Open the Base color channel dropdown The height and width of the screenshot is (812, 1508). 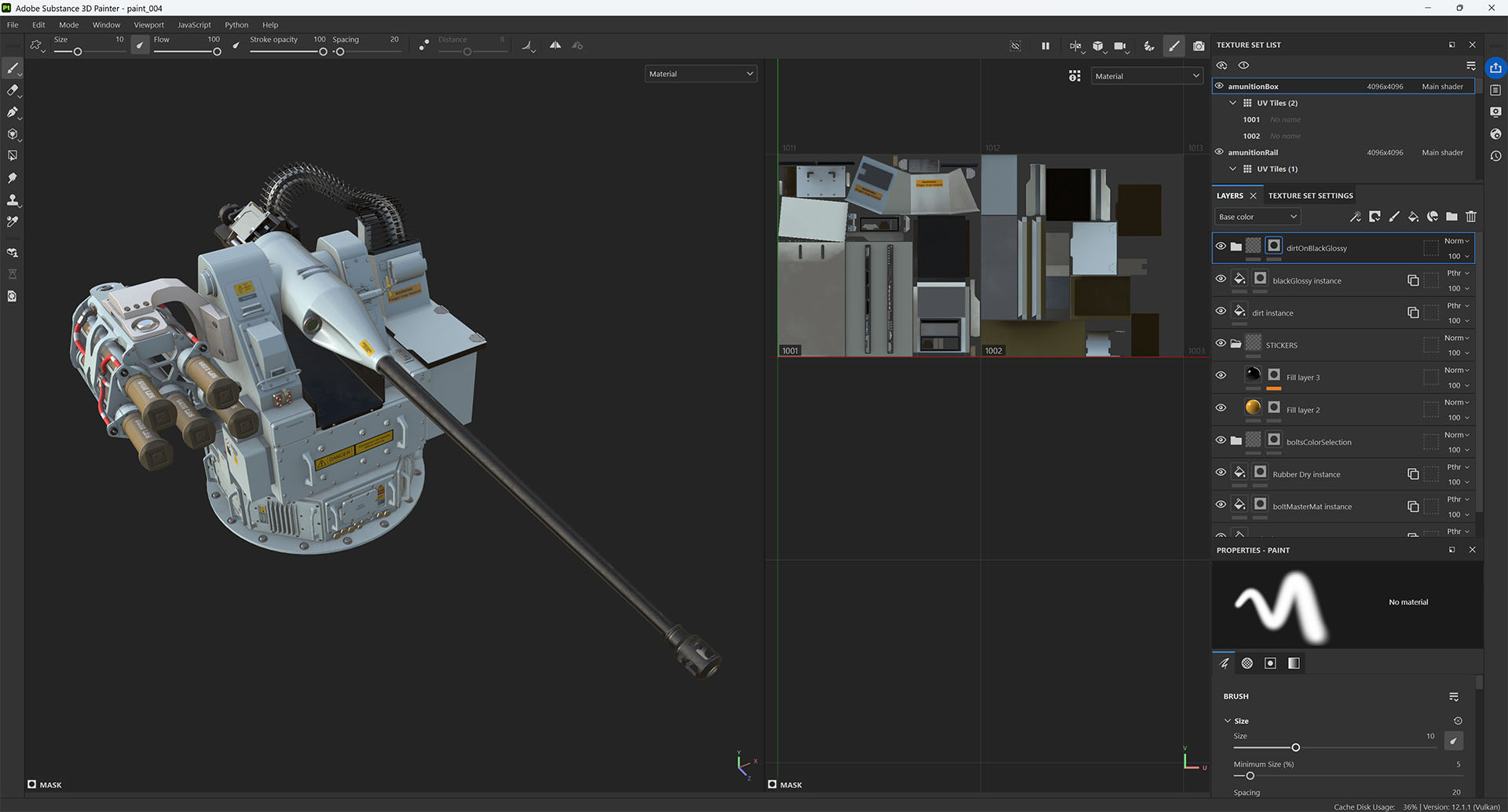(x=1257, y=217)
